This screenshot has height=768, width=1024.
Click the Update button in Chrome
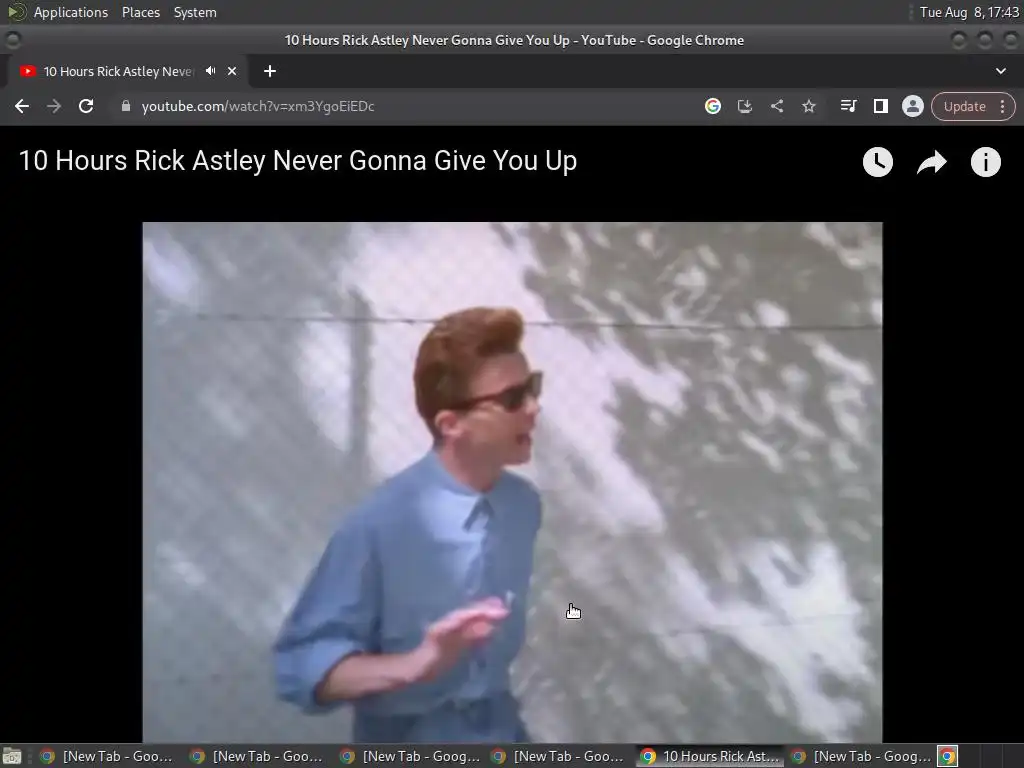[x=964, y=106]
